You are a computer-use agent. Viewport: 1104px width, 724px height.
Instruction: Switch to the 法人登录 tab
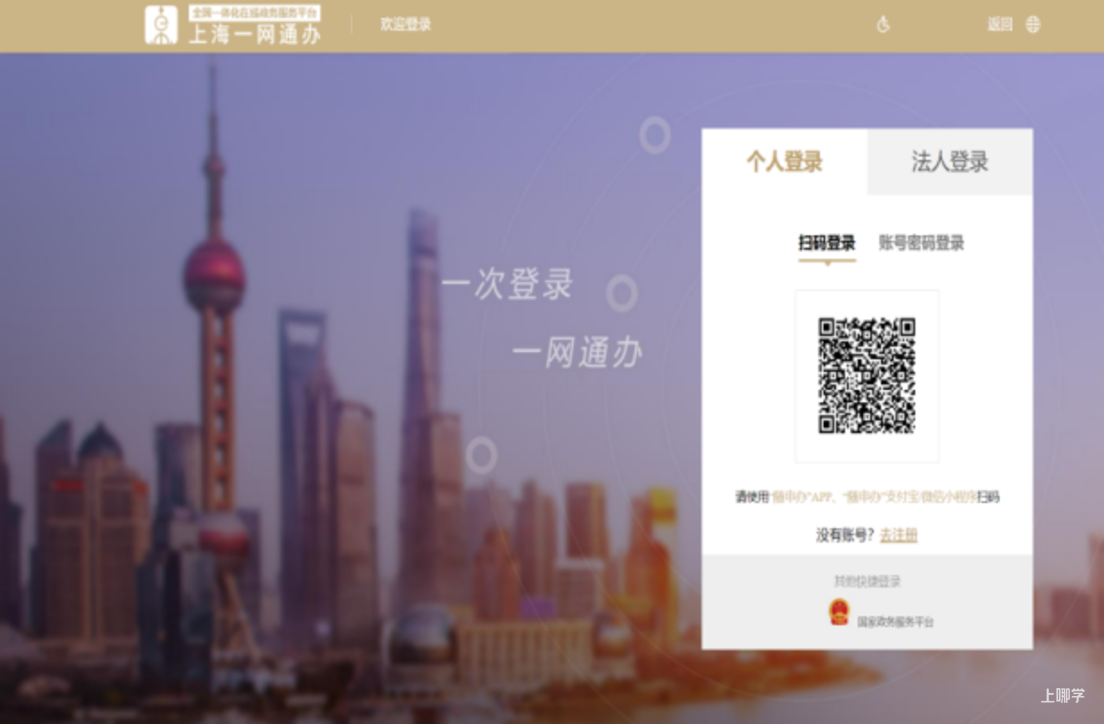point(950,161)
